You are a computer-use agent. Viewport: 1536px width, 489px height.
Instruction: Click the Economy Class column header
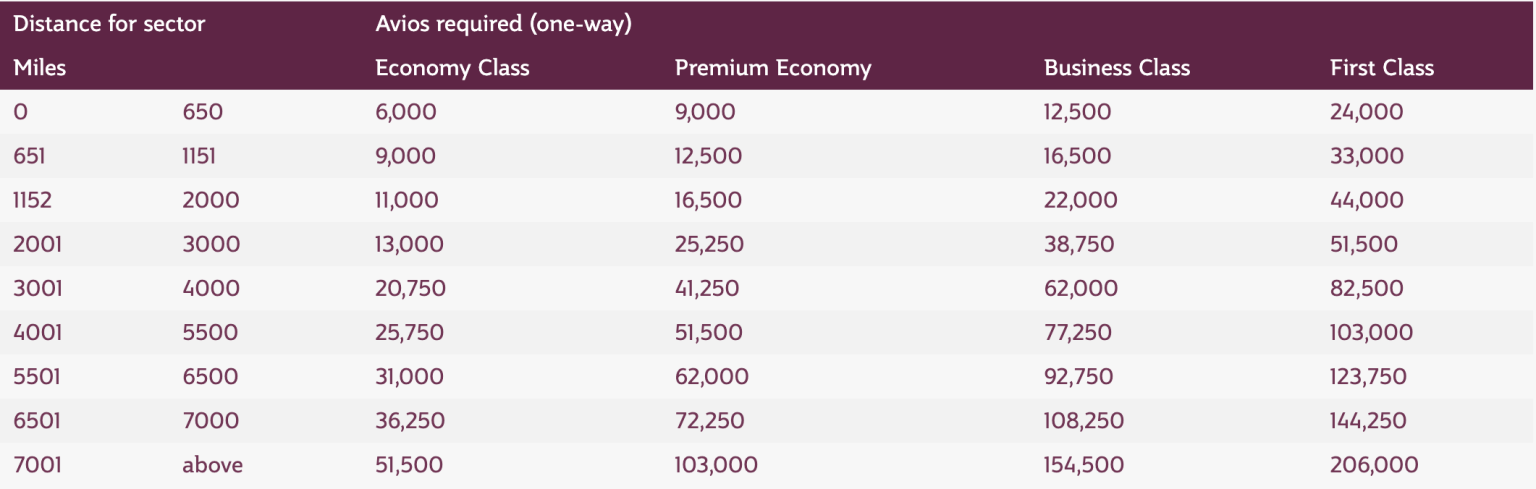452,68
